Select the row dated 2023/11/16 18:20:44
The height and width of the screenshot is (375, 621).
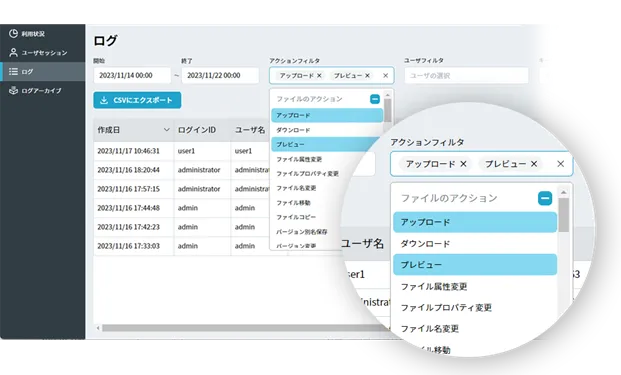(181, 170)
